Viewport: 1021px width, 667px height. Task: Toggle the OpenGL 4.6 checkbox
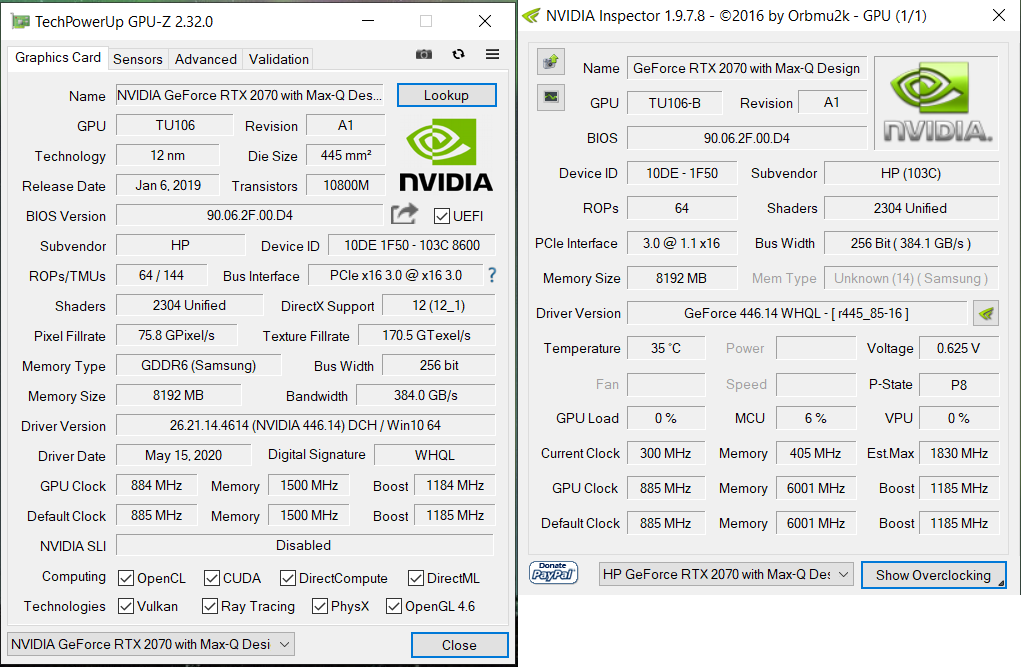click(394, 606)
